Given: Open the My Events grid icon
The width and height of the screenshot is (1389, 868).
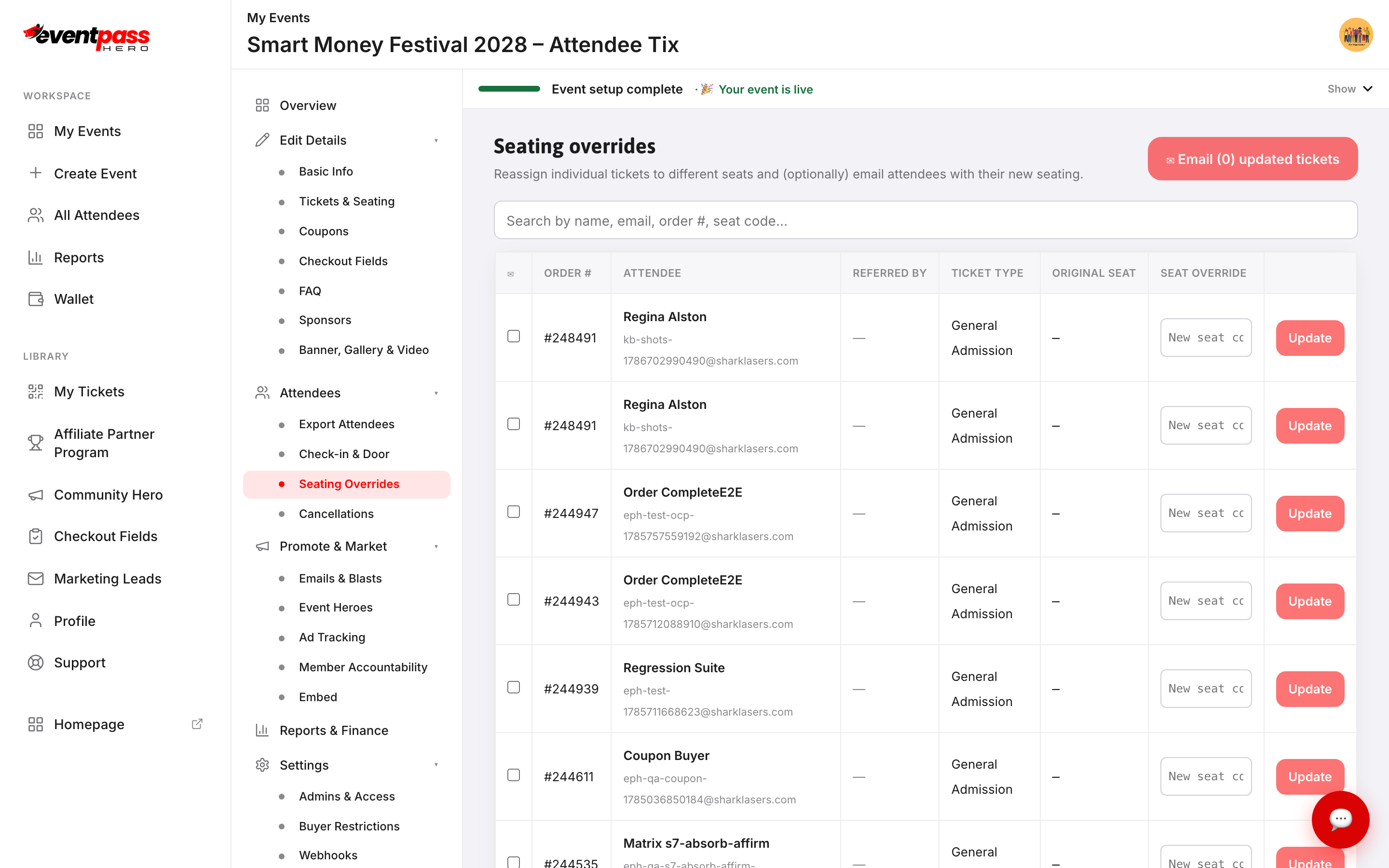Looking at the screenshot, I should [x=36, y=131].
